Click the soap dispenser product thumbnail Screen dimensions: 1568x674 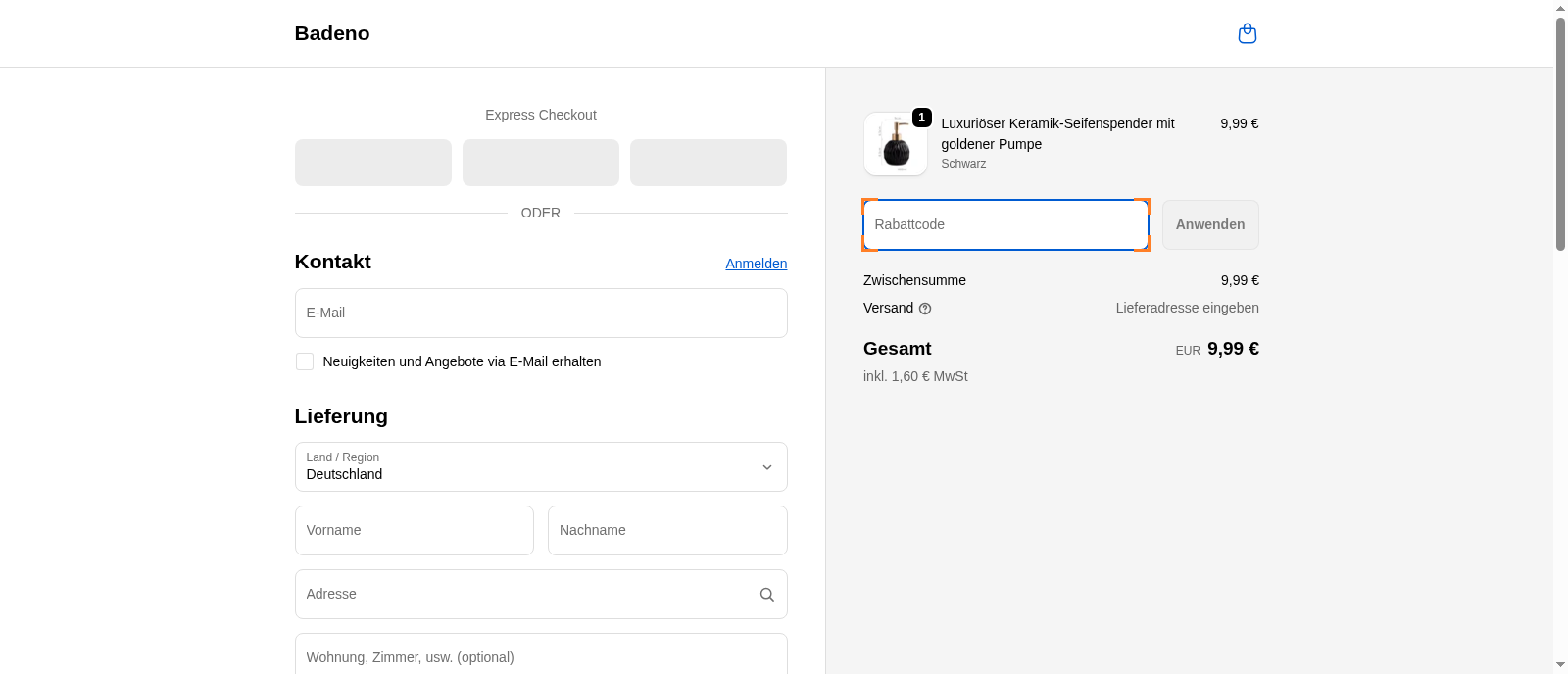[895, 146]
